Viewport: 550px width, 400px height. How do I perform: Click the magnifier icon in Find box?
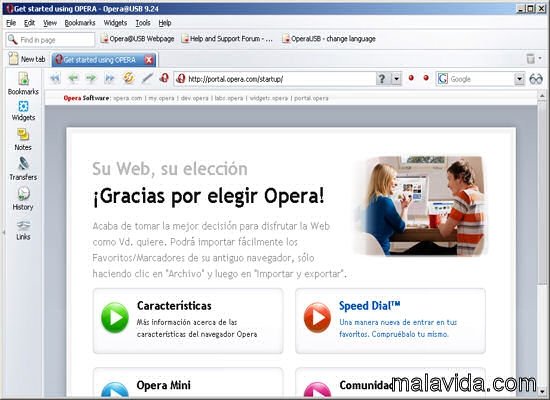[x=13, y=39]
